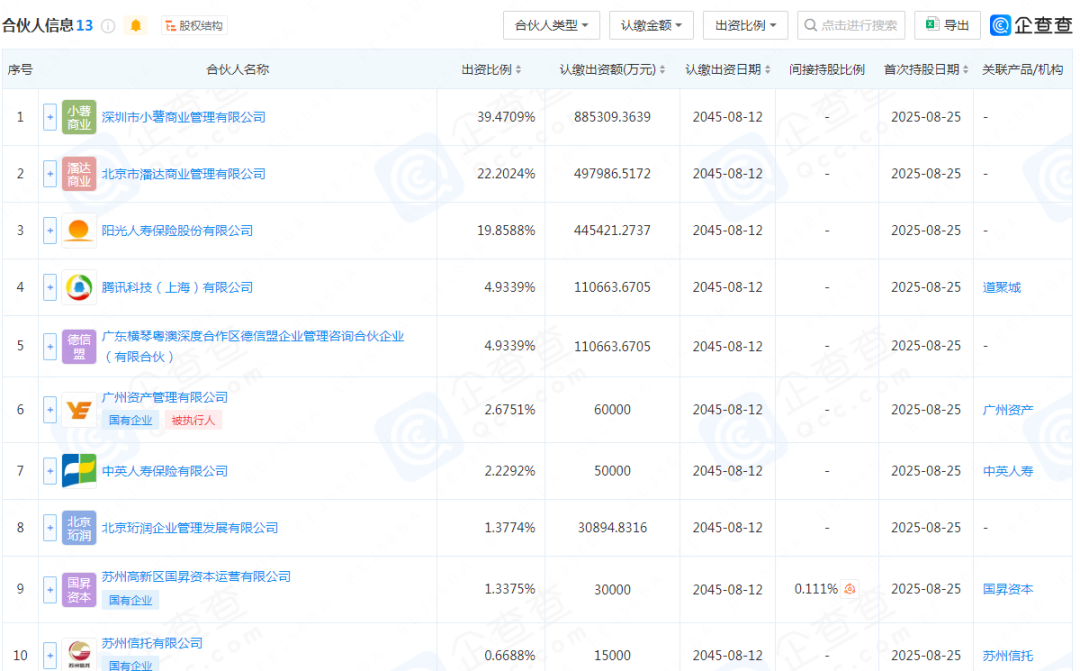The image size is (1080, 671).
Task: Click the 广州资产管理 orange logo
Action: [x=79, y=410]
